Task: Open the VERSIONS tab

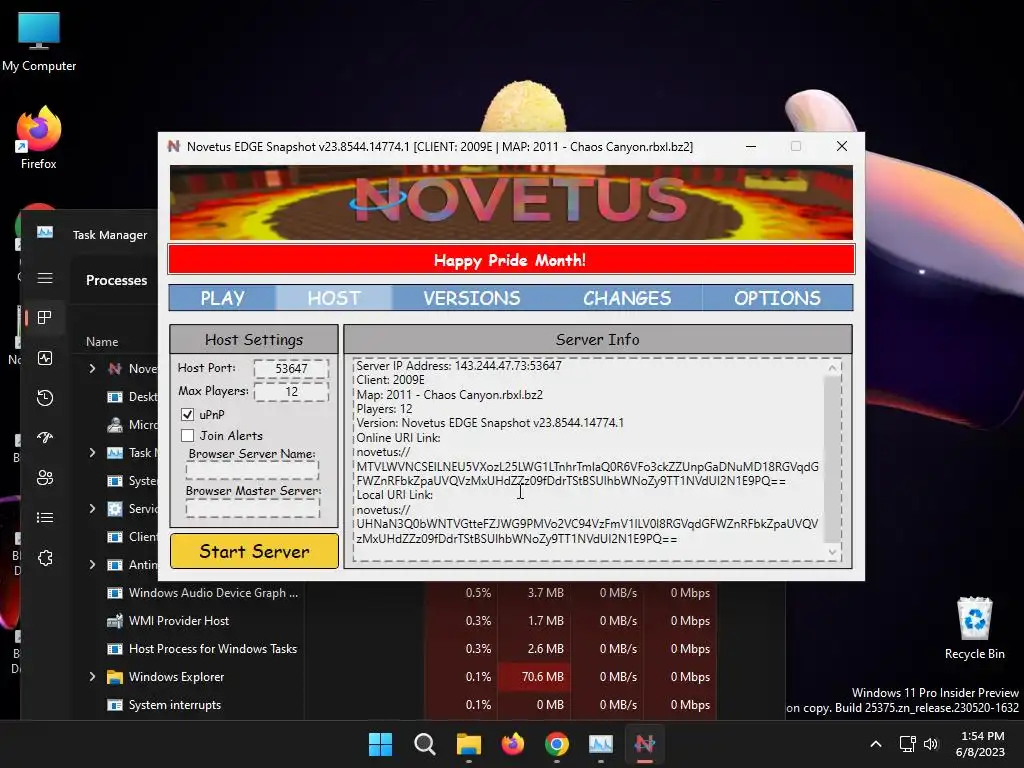Action: point(472,298)
